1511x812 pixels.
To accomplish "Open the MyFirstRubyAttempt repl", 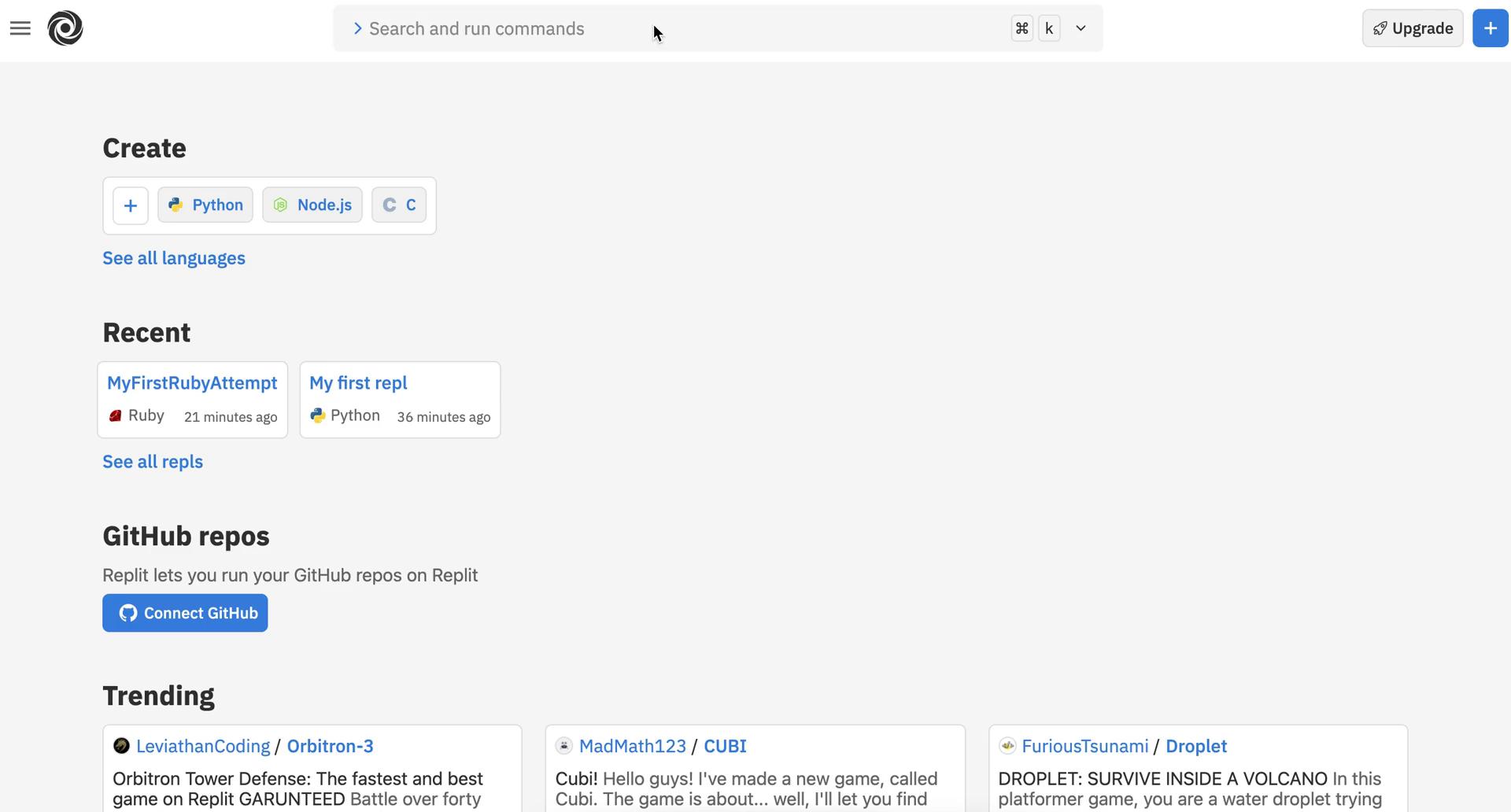I will click(192, 383).
